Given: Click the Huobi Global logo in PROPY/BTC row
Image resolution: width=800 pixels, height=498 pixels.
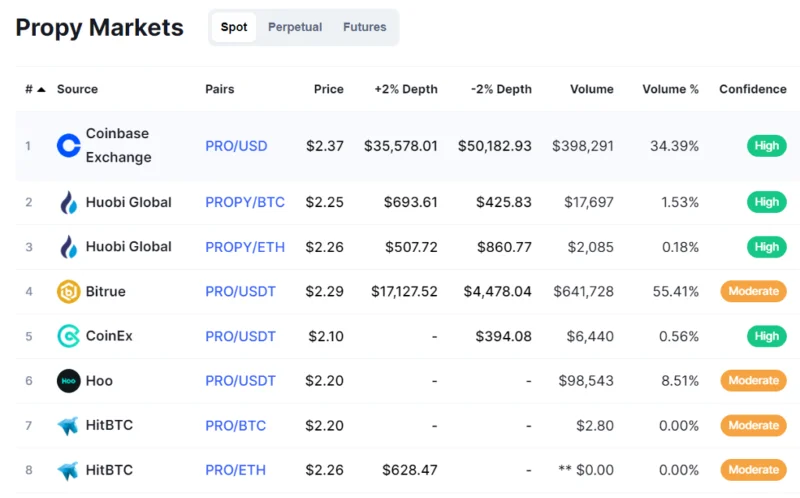Looking at the screenshot, I should [68, 202].
